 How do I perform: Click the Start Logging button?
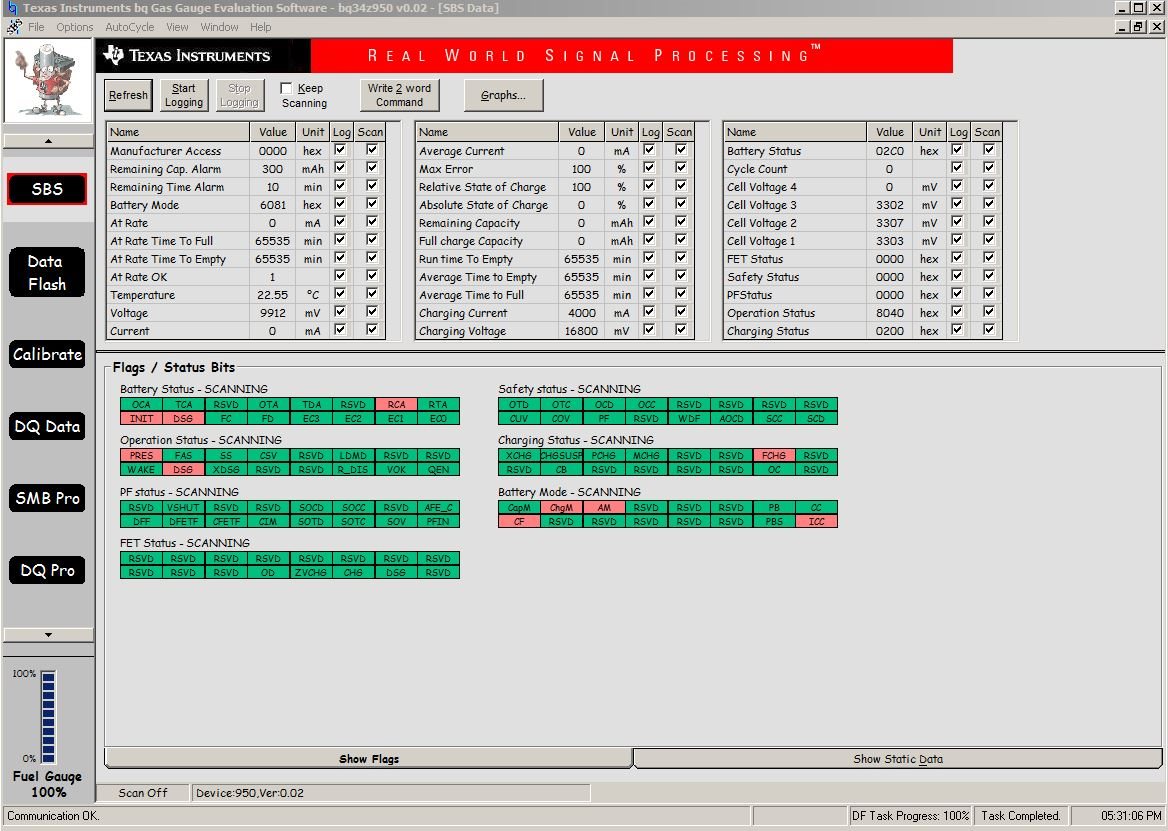184,95
